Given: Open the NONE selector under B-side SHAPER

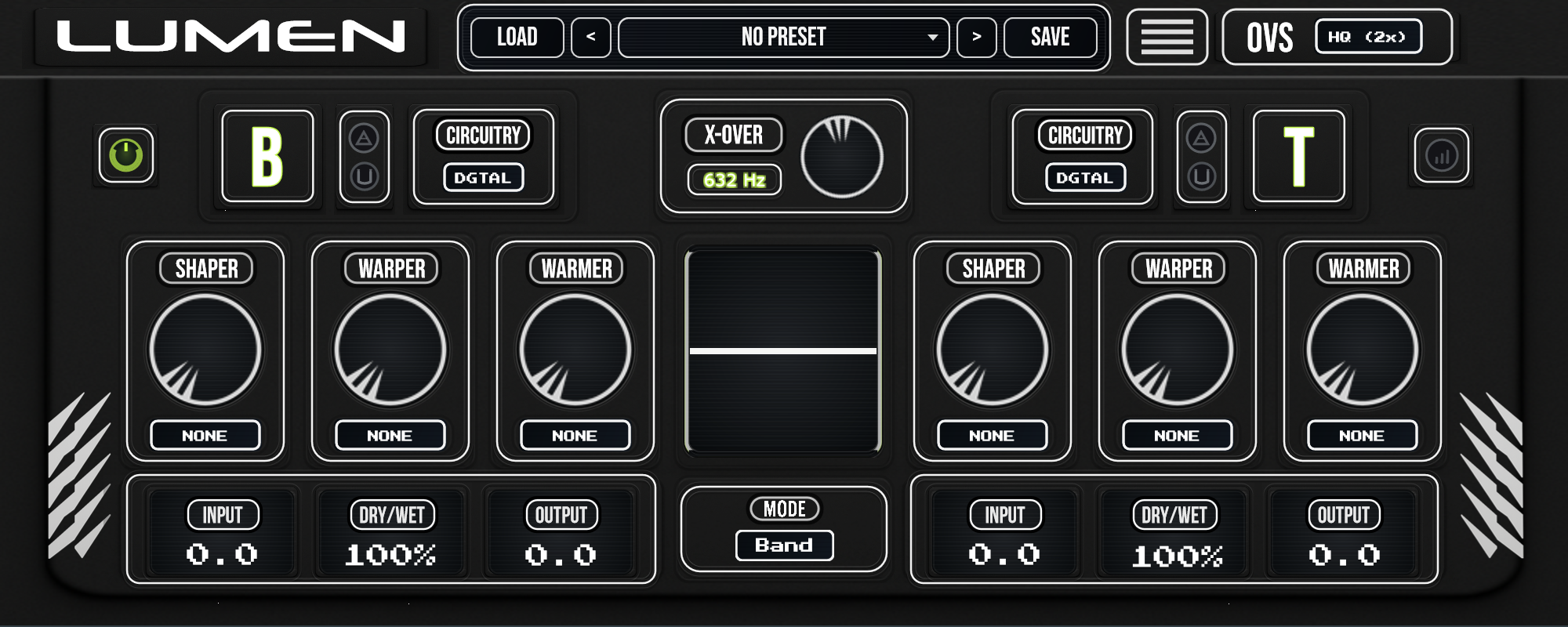Looking at the screenshot, I should [x=205, y=436].
